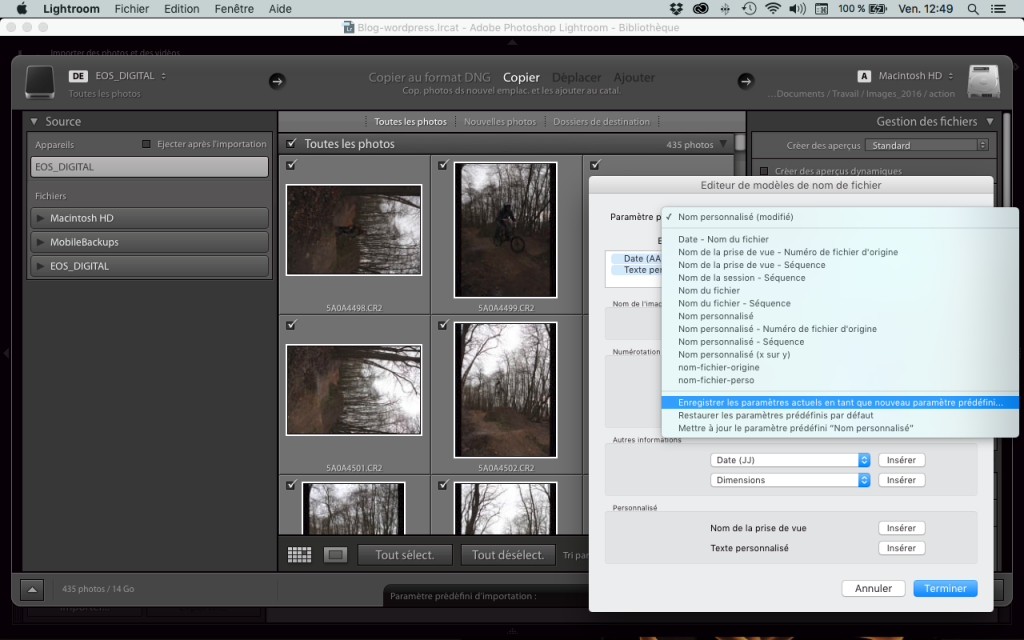Choose the Déplacer import mode
1024x640 pixels.
pos(576,77)
